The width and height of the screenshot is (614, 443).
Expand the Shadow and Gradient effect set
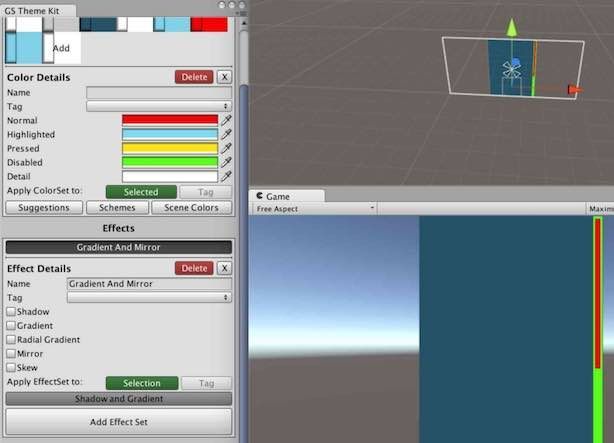(x=119, y=399)
